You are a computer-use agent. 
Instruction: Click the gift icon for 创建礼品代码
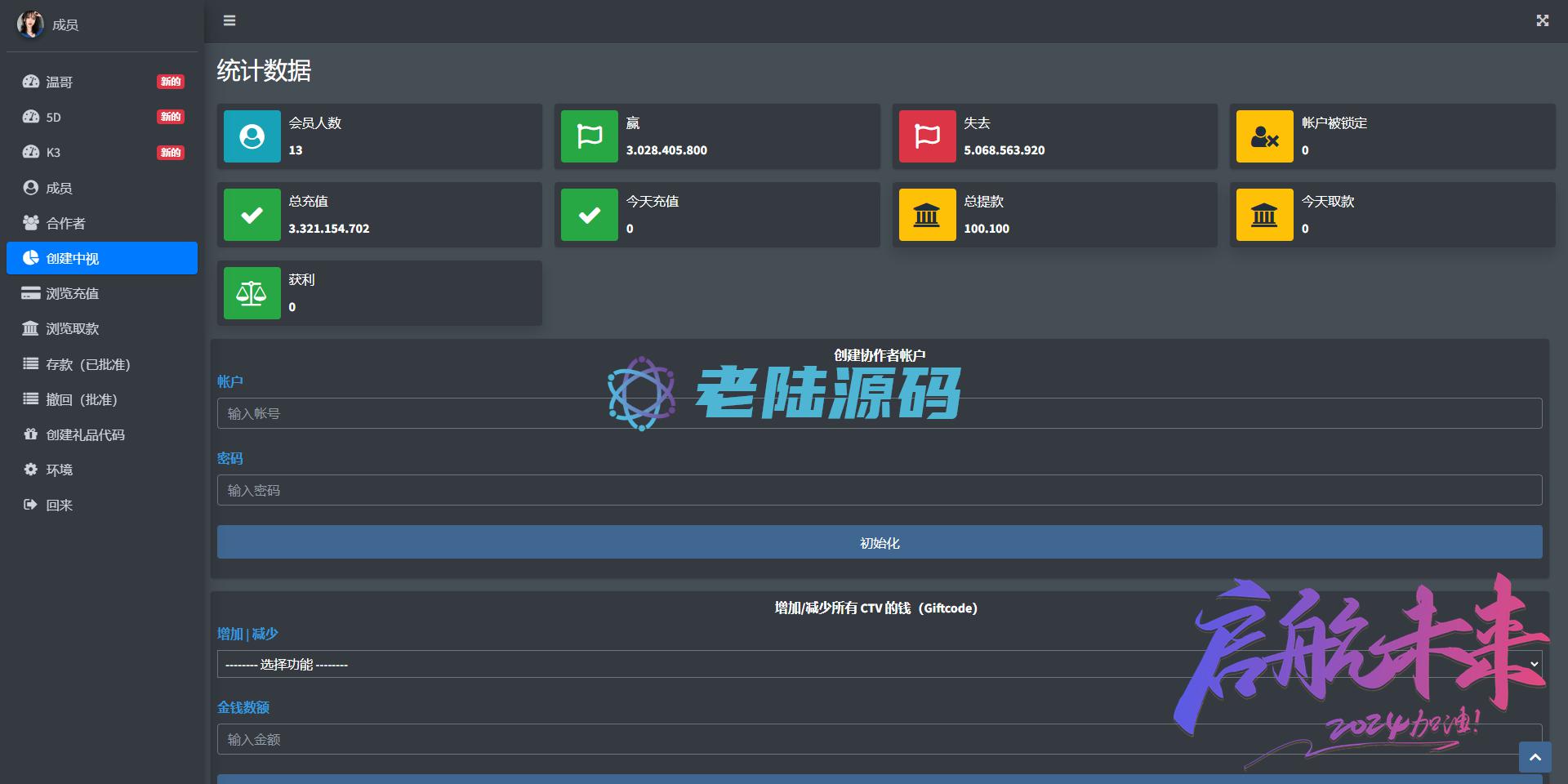coord(31,434)
